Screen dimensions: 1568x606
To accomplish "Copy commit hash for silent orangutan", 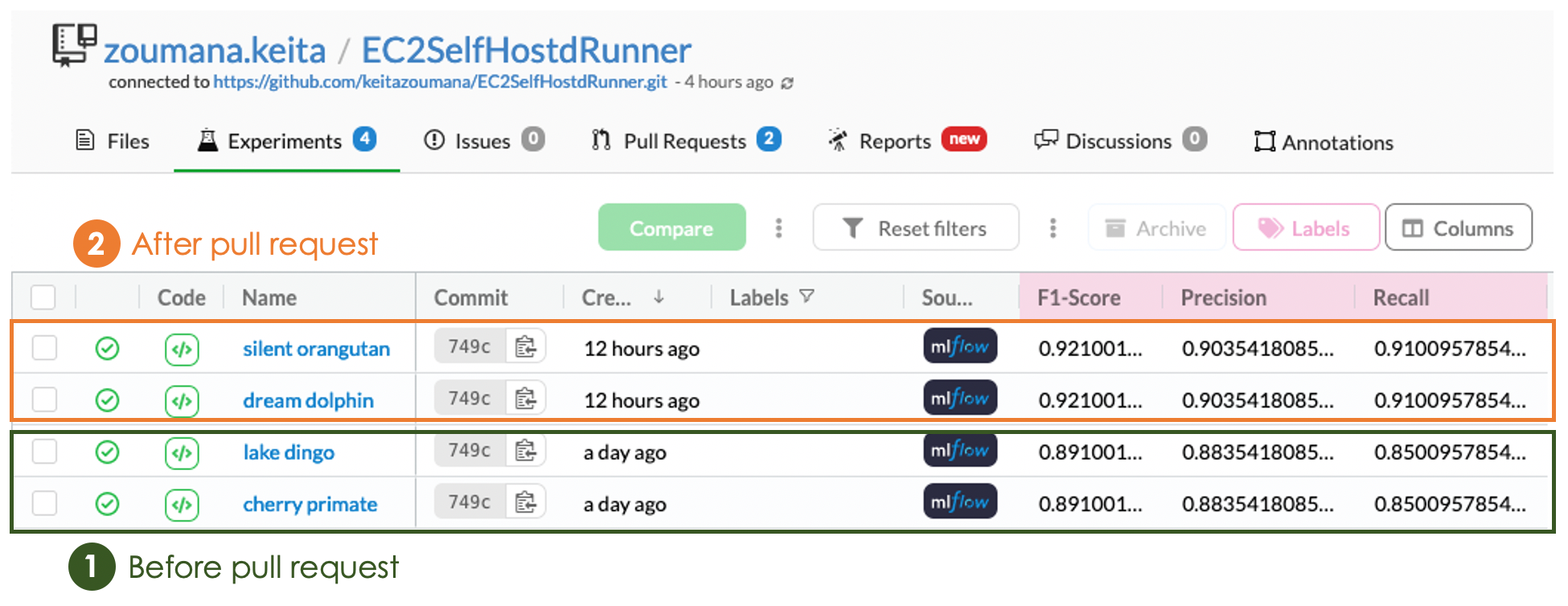I will click(526, 347).
